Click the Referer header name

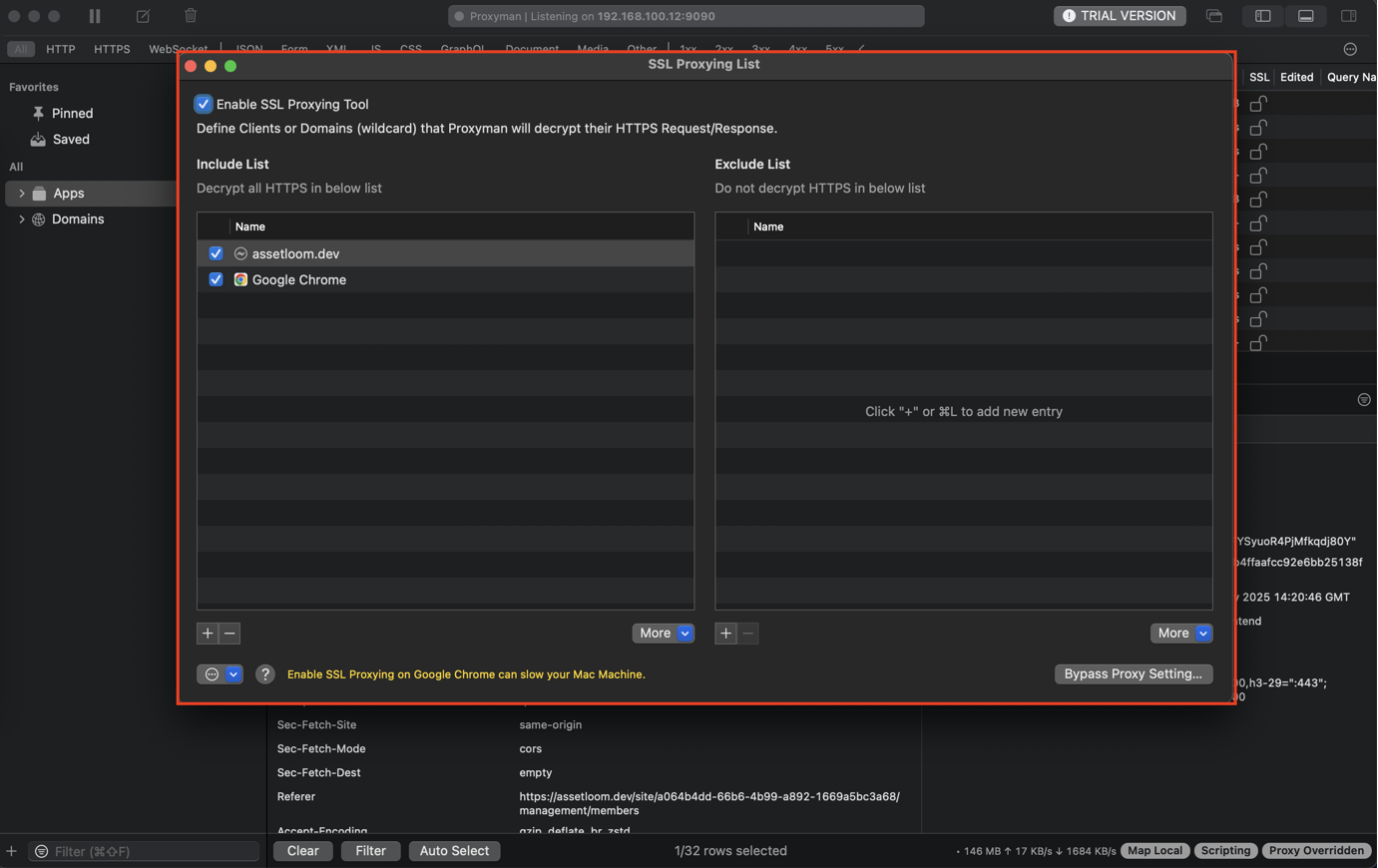pyautogui.click(x=296, y=797)
